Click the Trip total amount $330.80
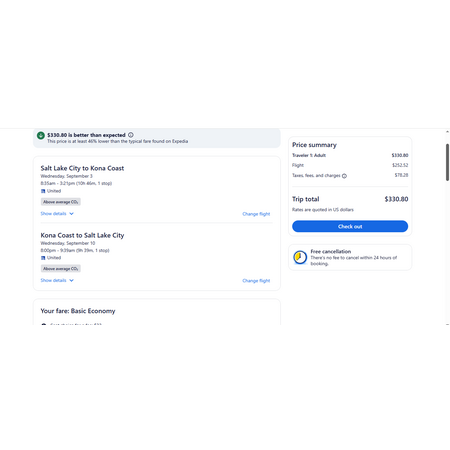Viewport: 450px width, 450px height. click(396, 199)
